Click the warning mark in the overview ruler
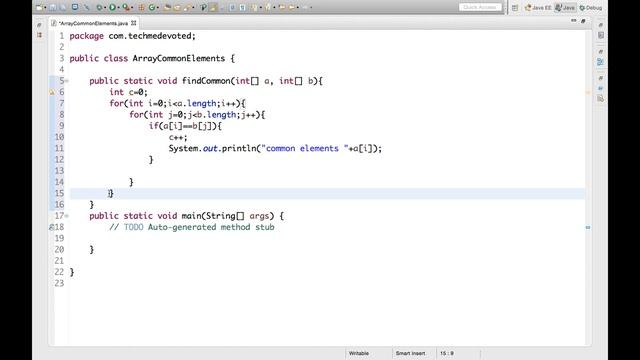 (588, 92)
